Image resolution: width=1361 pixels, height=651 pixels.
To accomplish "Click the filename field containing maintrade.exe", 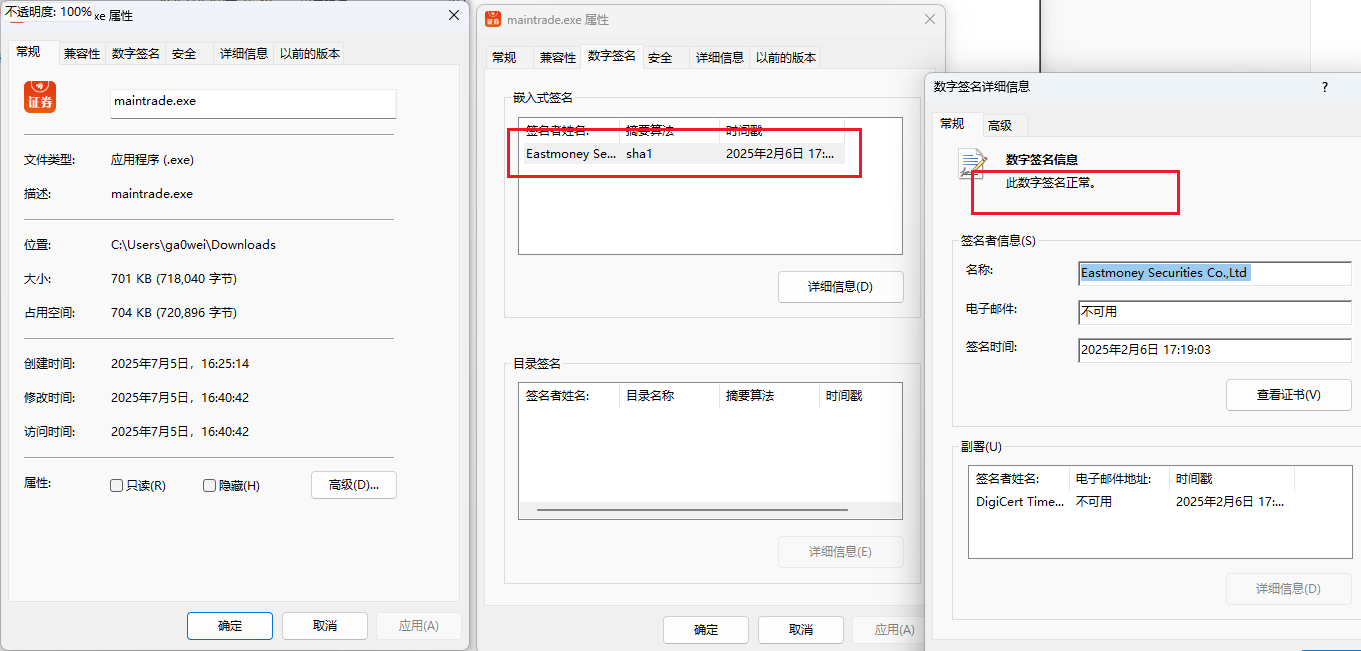I will coord(253,103).
